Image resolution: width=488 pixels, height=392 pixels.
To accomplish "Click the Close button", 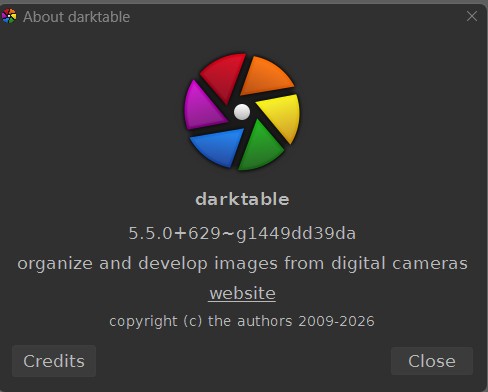I will coord(432,361).
